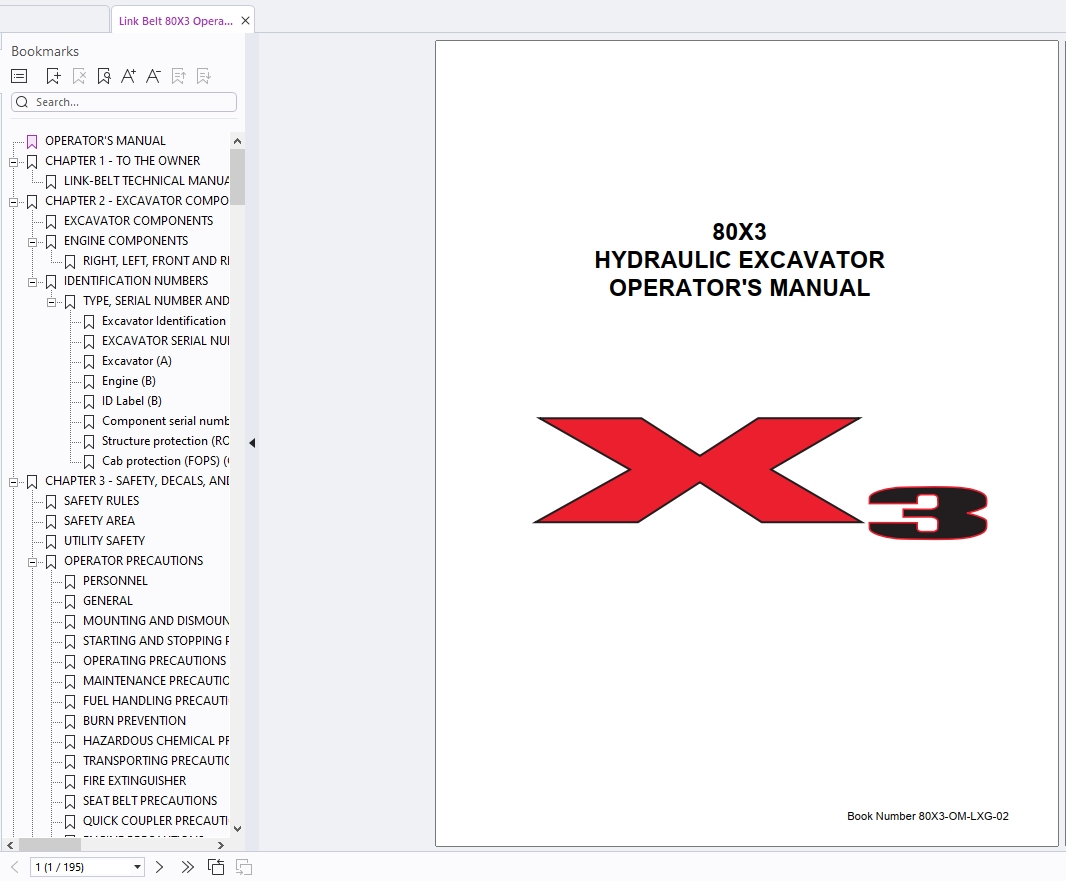Screen dimensions: 1066x881
Task: Go to the HAZARDOUS CHEMICAL bookmark
Action: (x=156, y=741)
